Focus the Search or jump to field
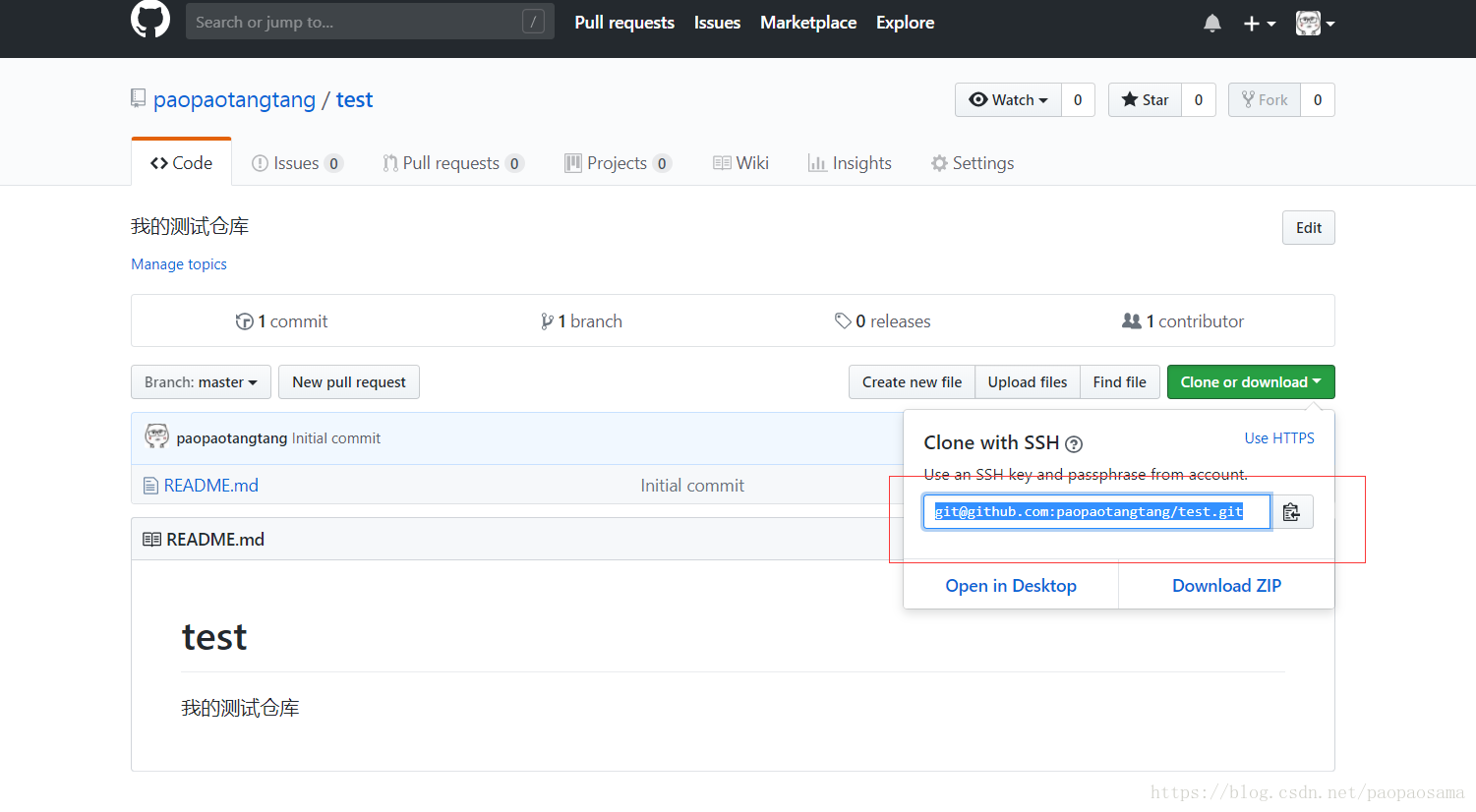 coord(370,22)
